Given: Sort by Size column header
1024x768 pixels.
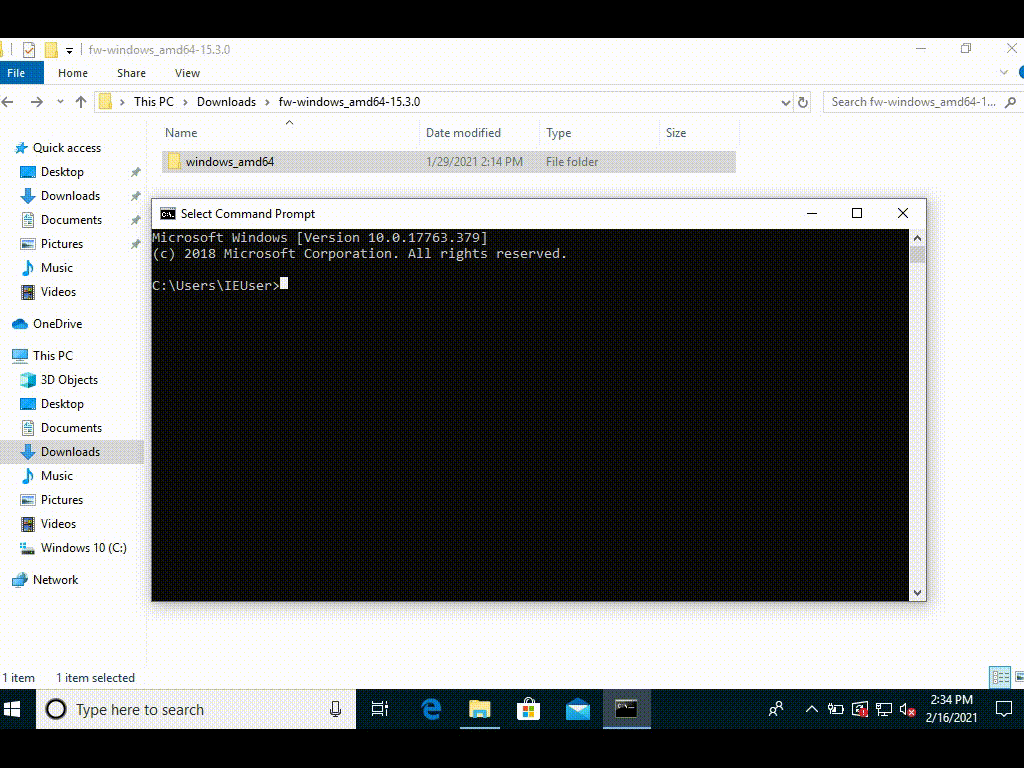Looking at the screenshot, I should [699, 133].
